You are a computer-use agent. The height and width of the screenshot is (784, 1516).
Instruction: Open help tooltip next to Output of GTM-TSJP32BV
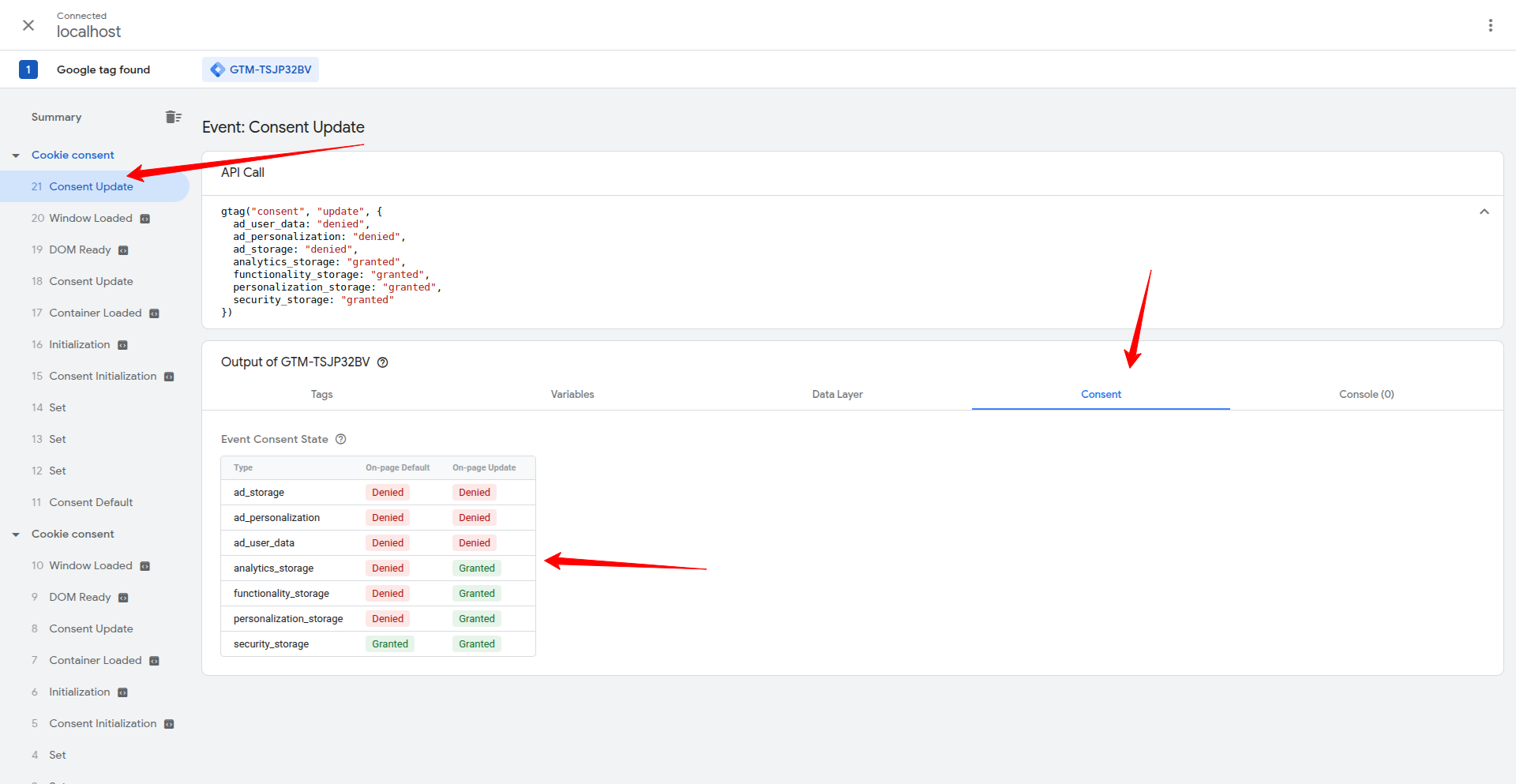pos(383,362)
